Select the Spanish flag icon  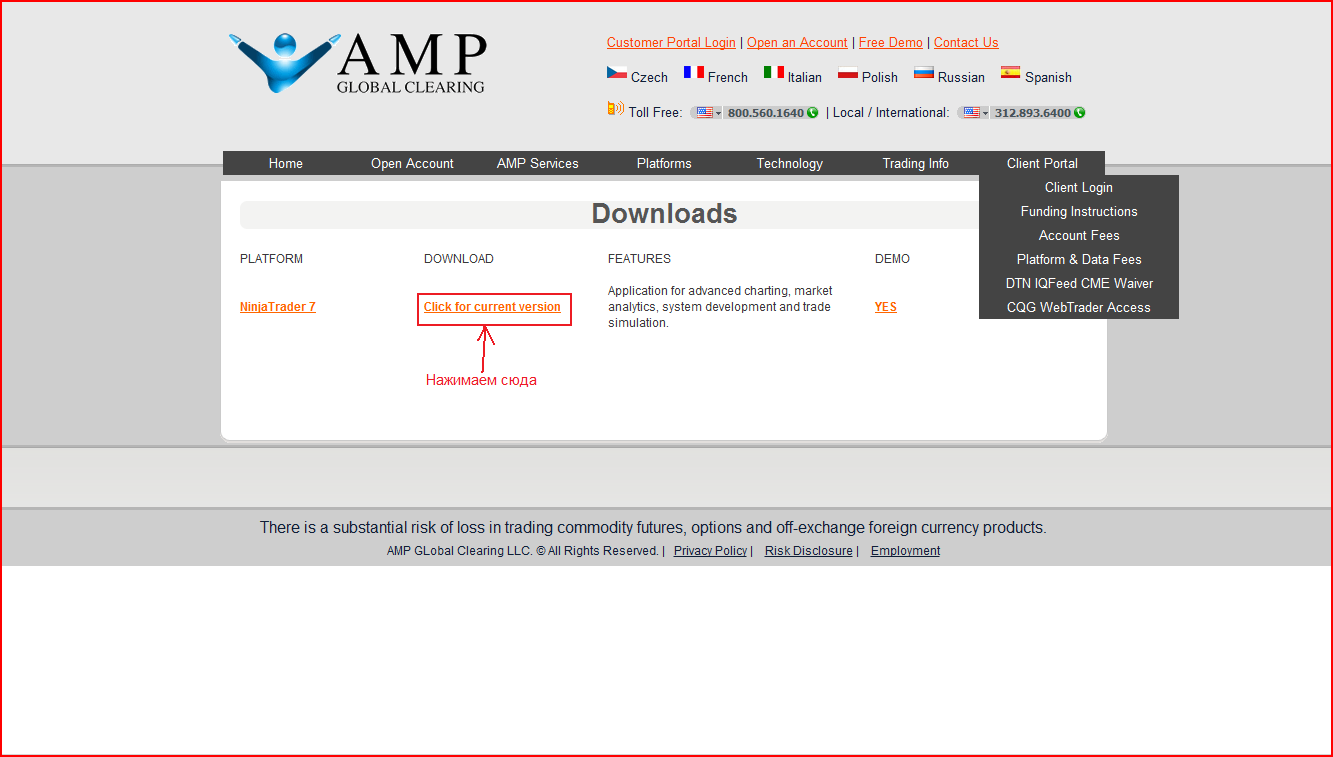click(x=1011, y=73)
